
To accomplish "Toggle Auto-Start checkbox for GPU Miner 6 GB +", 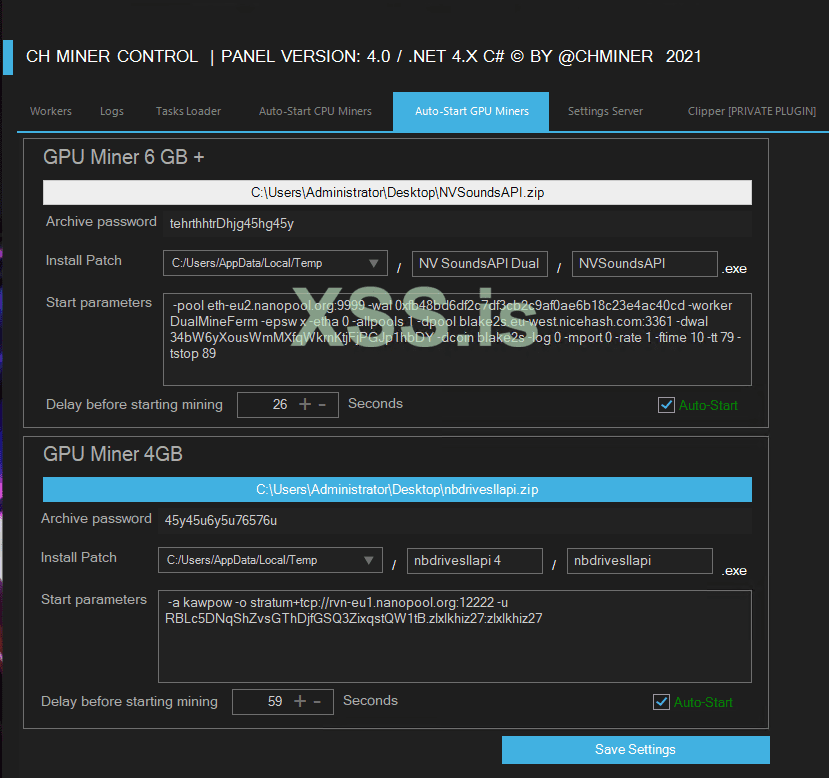I will coord(666,405).
